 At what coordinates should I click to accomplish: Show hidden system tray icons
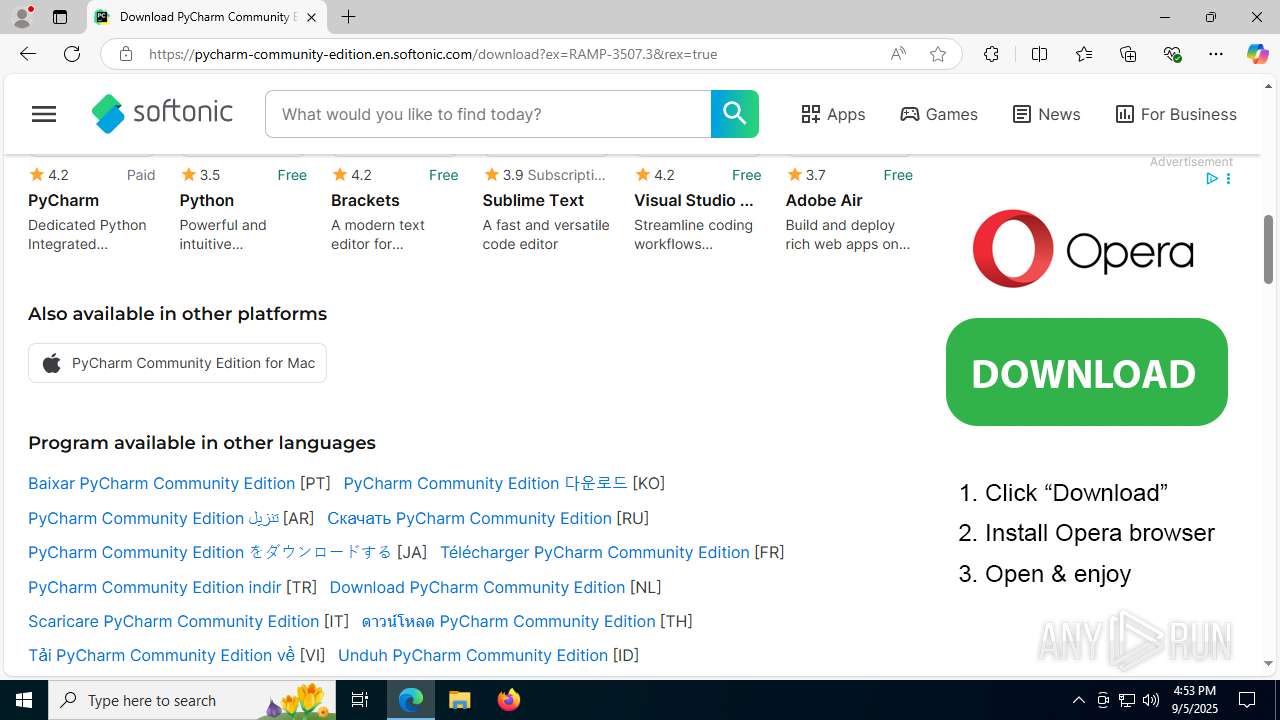1078,700
